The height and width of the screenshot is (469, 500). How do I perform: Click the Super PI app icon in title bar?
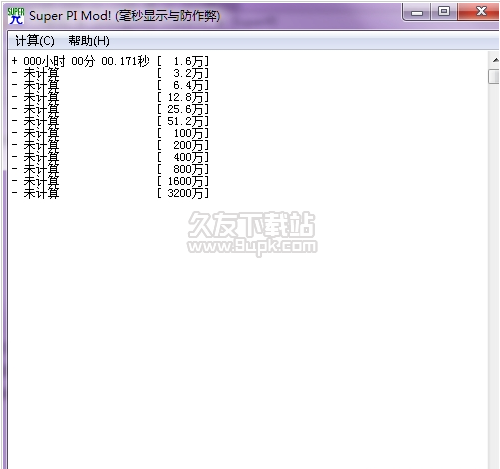click(16, 16)
